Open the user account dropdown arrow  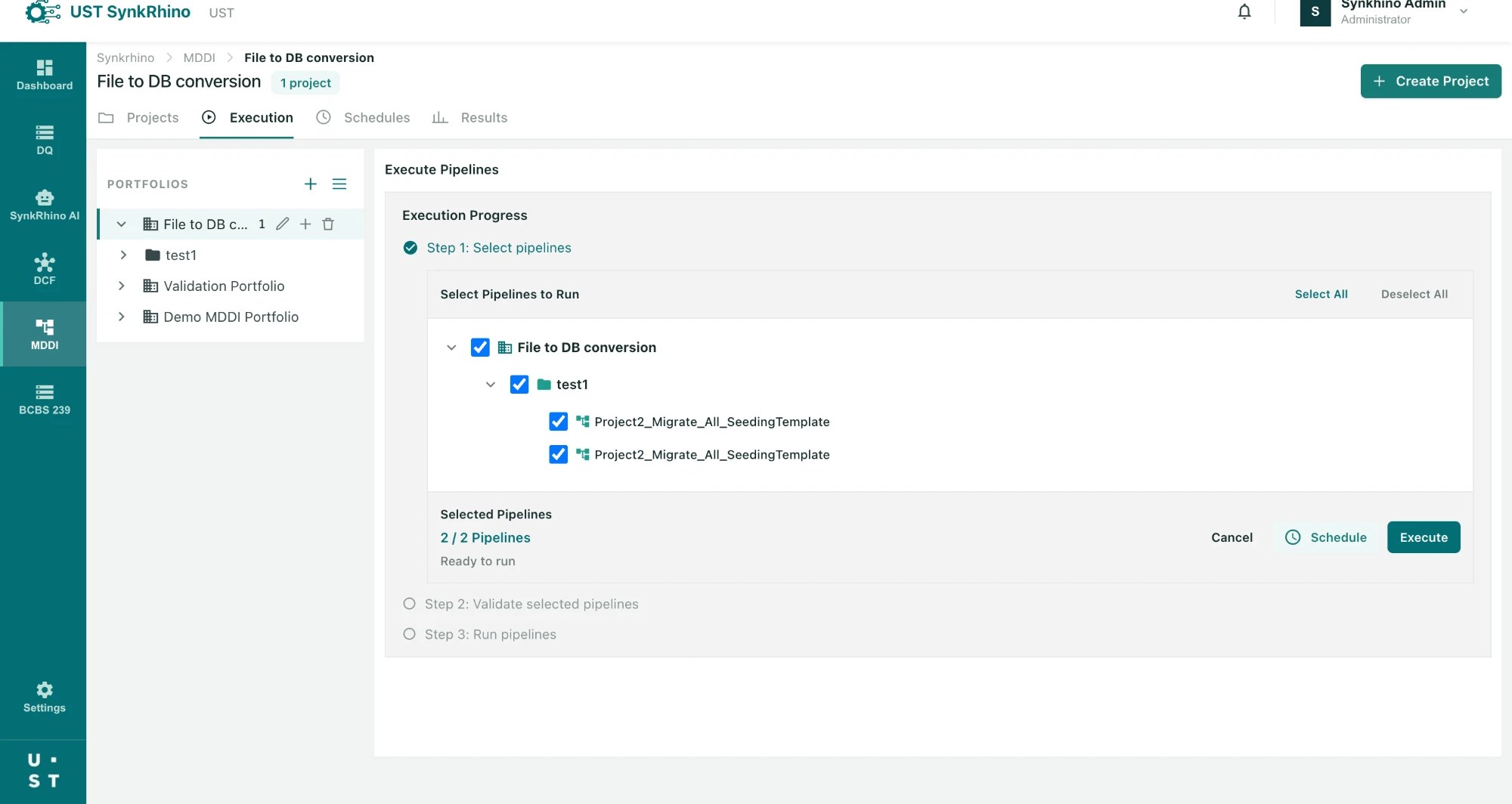click(x=1464, y=11)
